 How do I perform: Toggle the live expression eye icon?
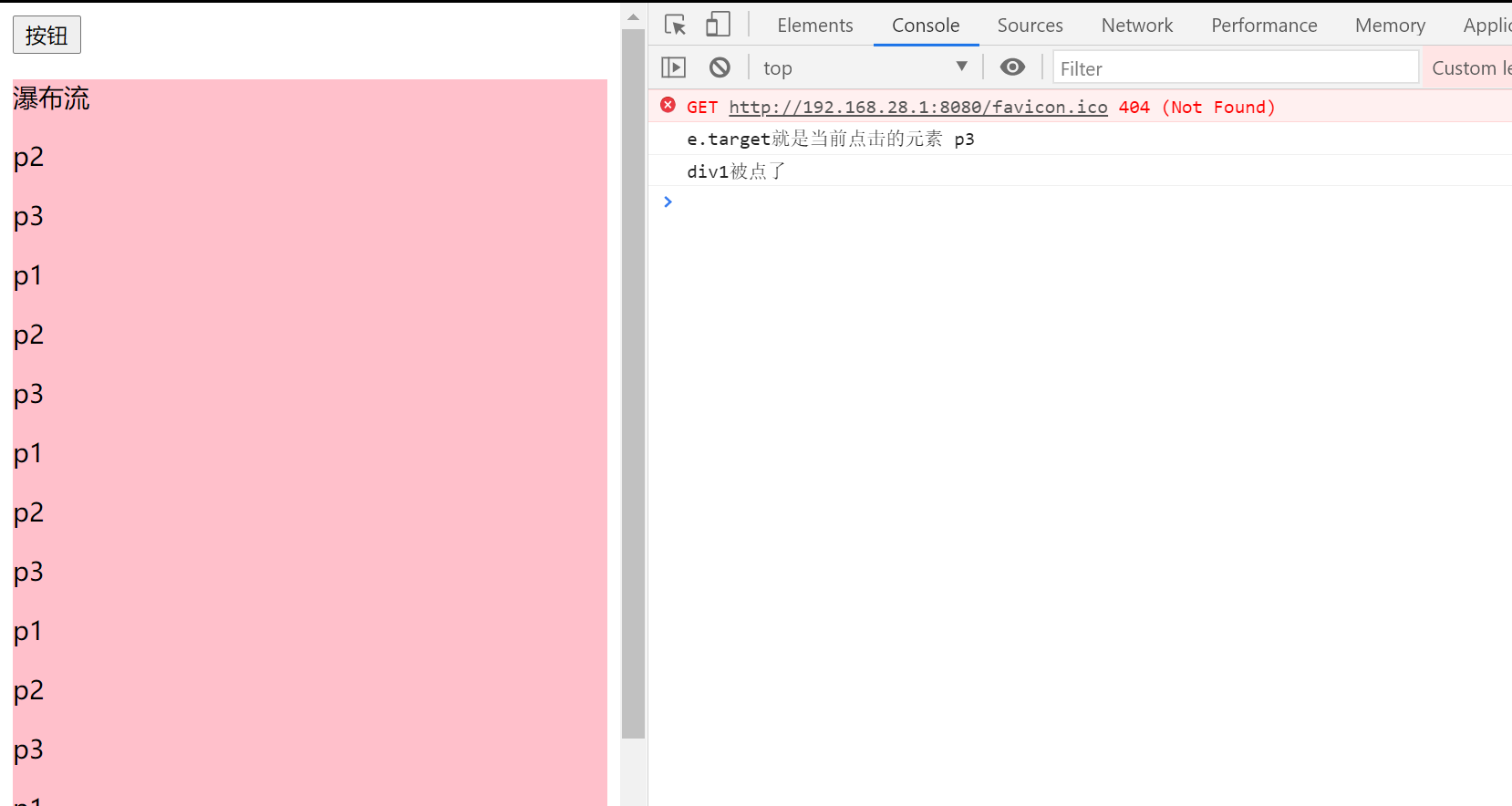(1012, 67)
